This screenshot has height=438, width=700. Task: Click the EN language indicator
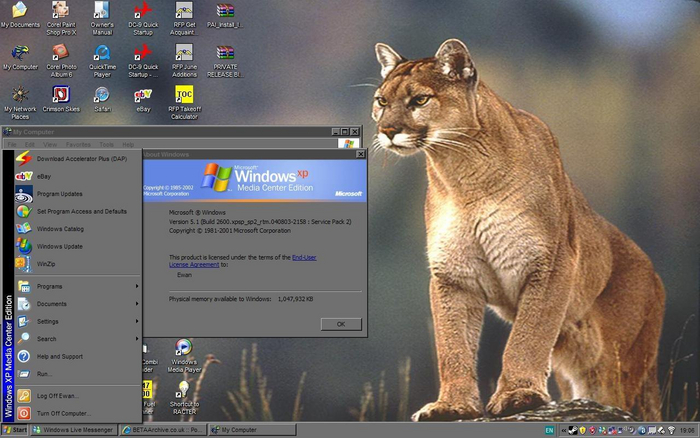coord(549,430)
